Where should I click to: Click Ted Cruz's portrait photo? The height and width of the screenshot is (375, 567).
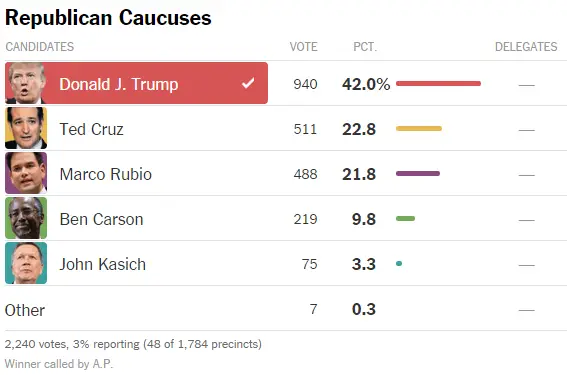(x=26, y=128)
